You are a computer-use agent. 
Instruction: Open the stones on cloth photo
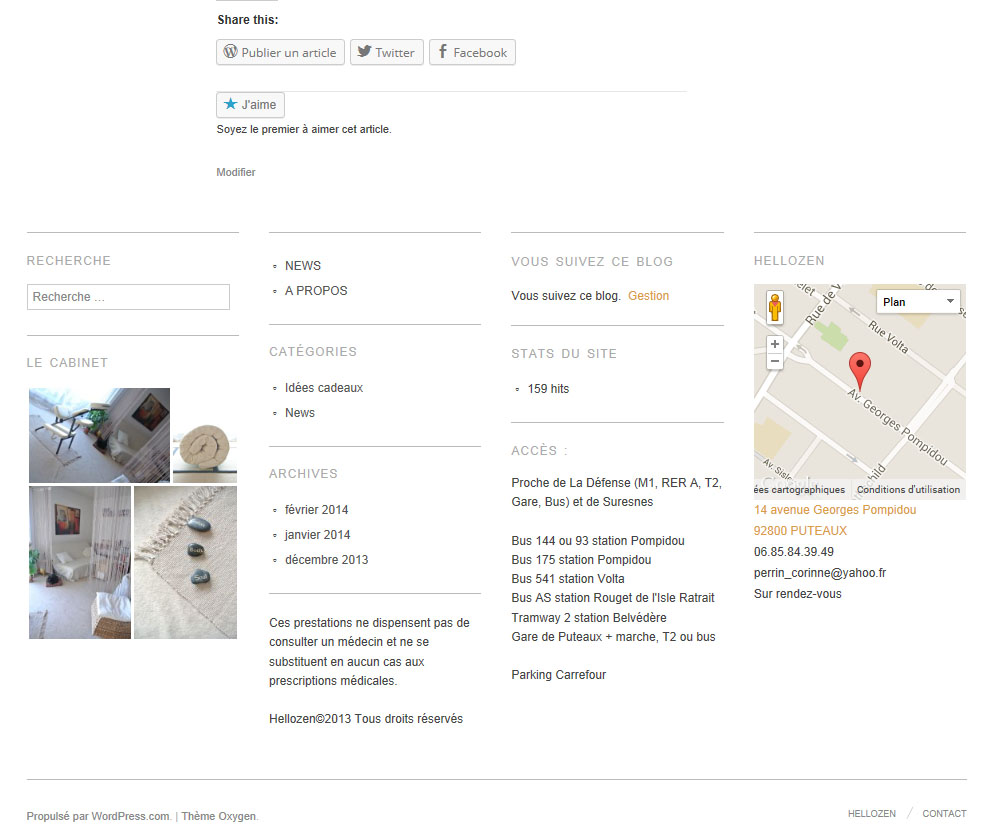tap(185, 562)
